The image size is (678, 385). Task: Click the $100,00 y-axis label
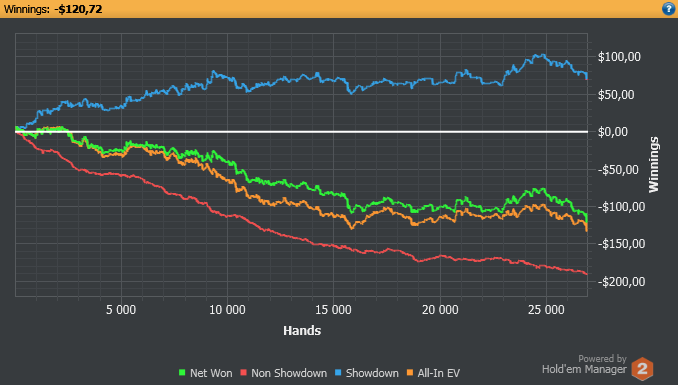(619, 57)
